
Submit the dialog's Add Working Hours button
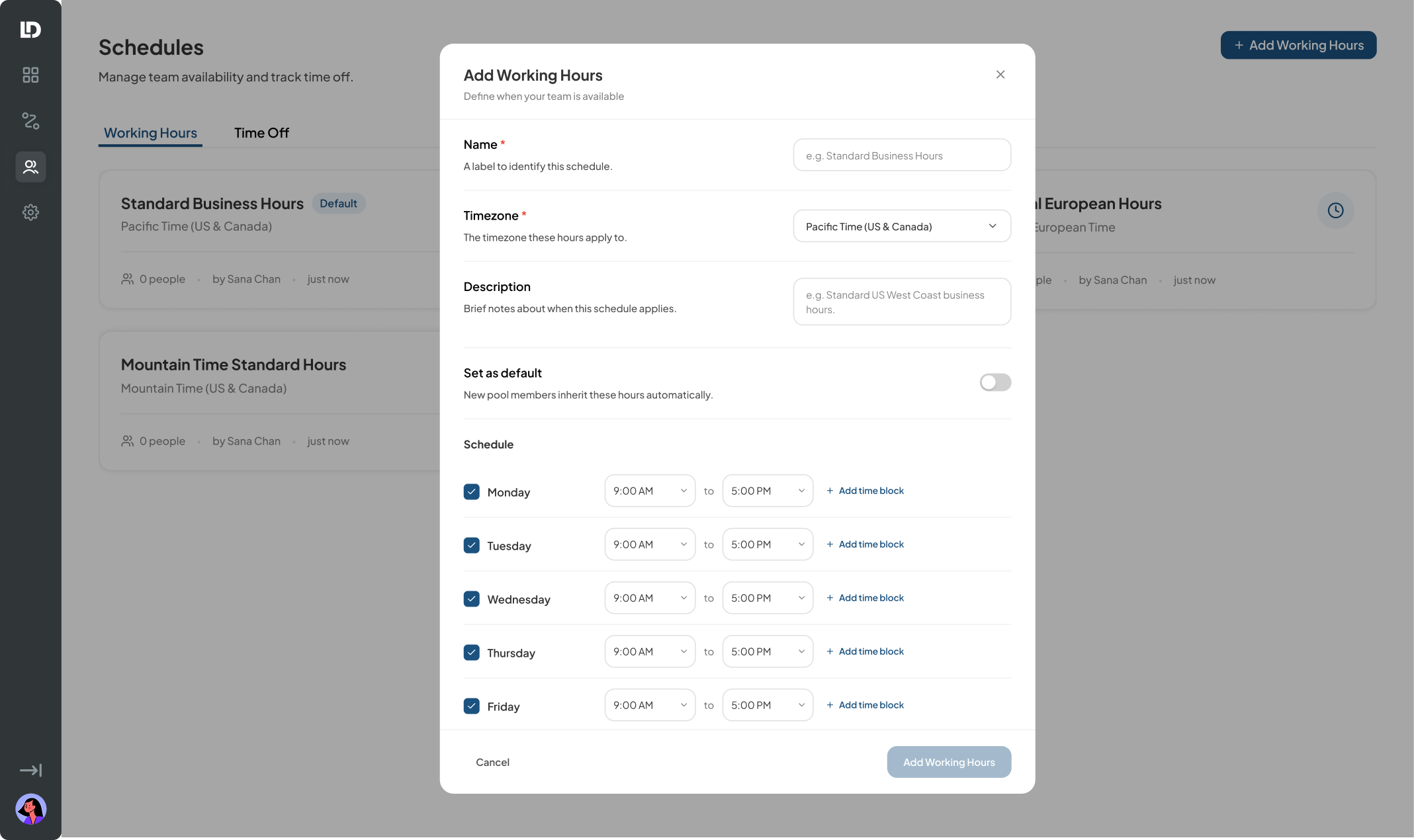pos(949,762)
